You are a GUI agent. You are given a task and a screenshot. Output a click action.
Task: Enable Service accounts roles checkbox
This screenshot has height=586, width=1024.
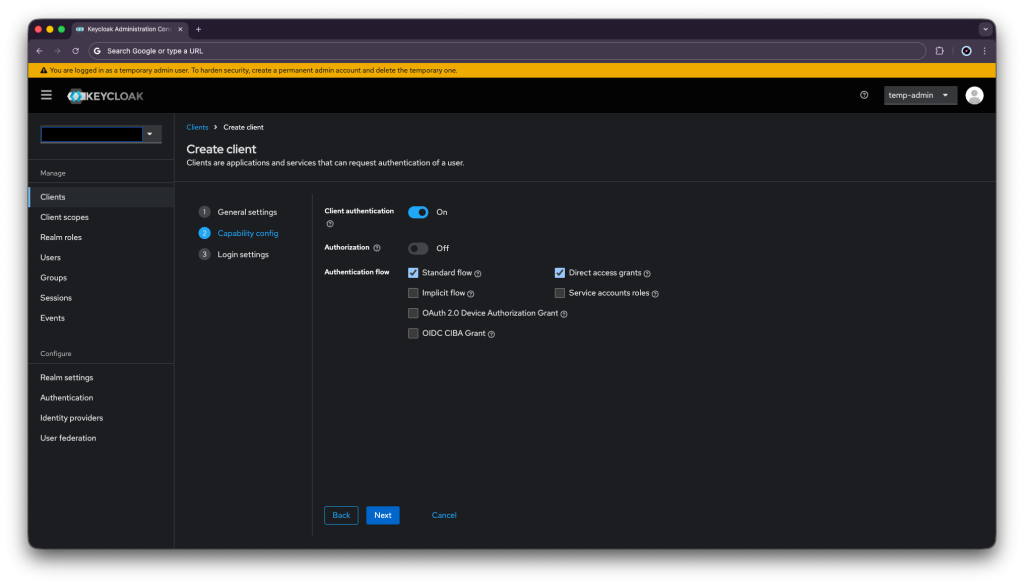(x=560, y=293)
